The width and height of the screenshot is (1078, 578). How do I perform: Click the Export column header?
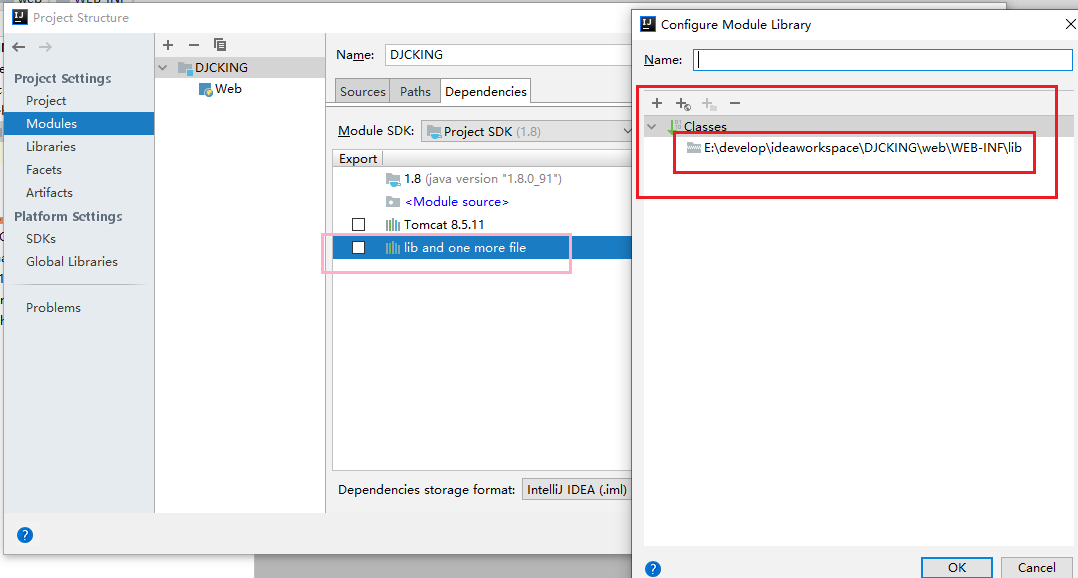click(358, 159)
